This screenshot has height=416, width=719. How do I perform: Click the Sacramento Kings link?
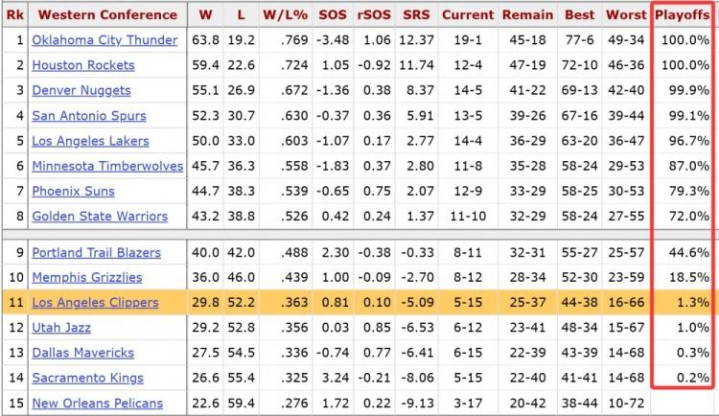pos(88,378)
